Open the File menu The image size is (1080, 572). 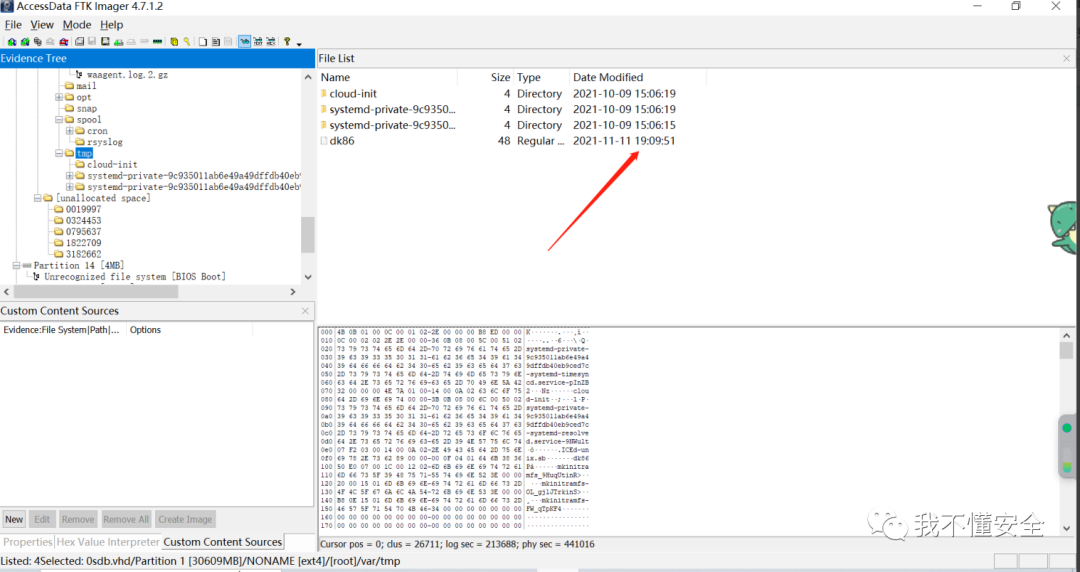[13, 25]
